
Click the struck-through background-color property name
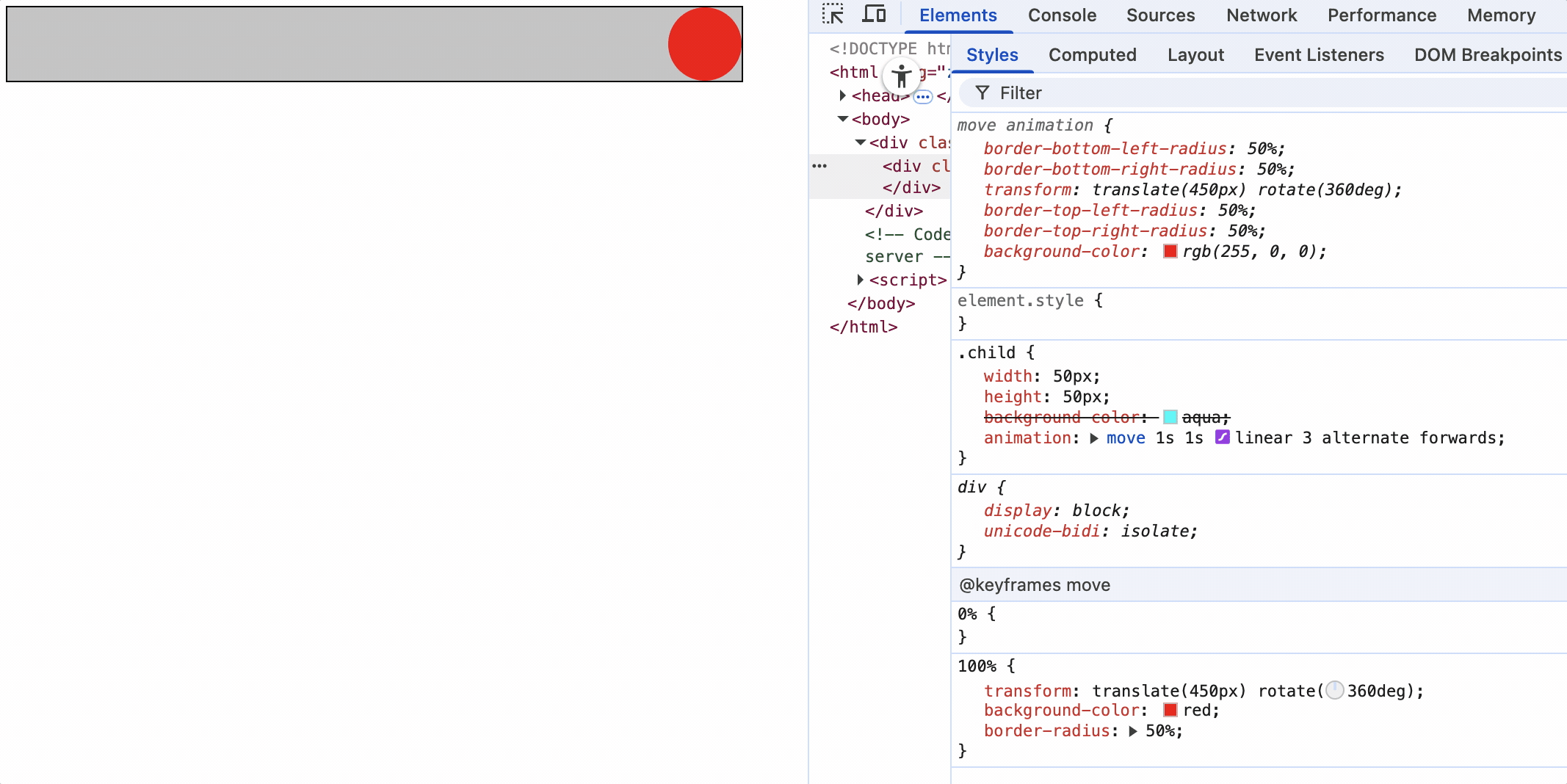click(1063, 418)
